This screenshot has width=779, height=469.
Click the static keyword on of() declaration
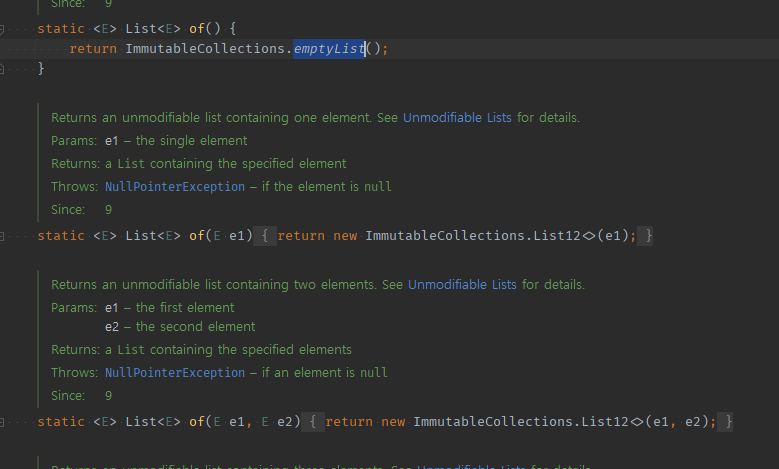61,28
